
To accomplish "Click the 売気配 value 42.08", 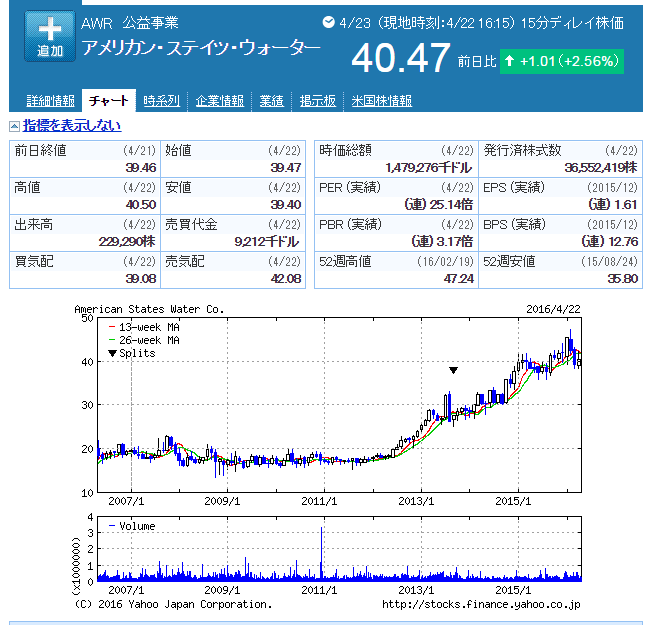I will (x=286, y=279).
